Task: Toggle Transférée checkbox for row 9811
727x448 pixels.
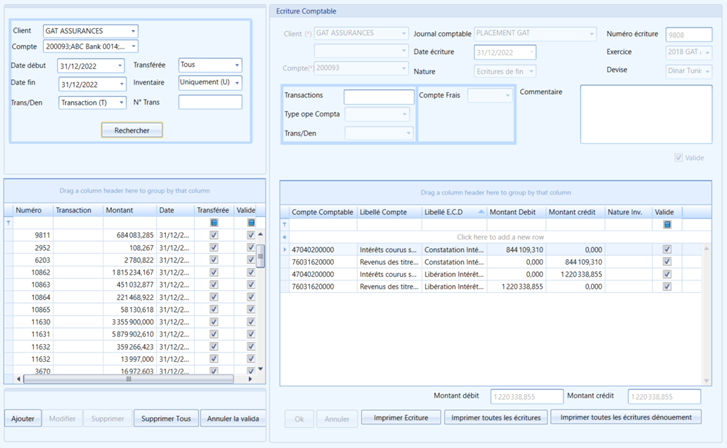Action: click(x=214, y=235)
